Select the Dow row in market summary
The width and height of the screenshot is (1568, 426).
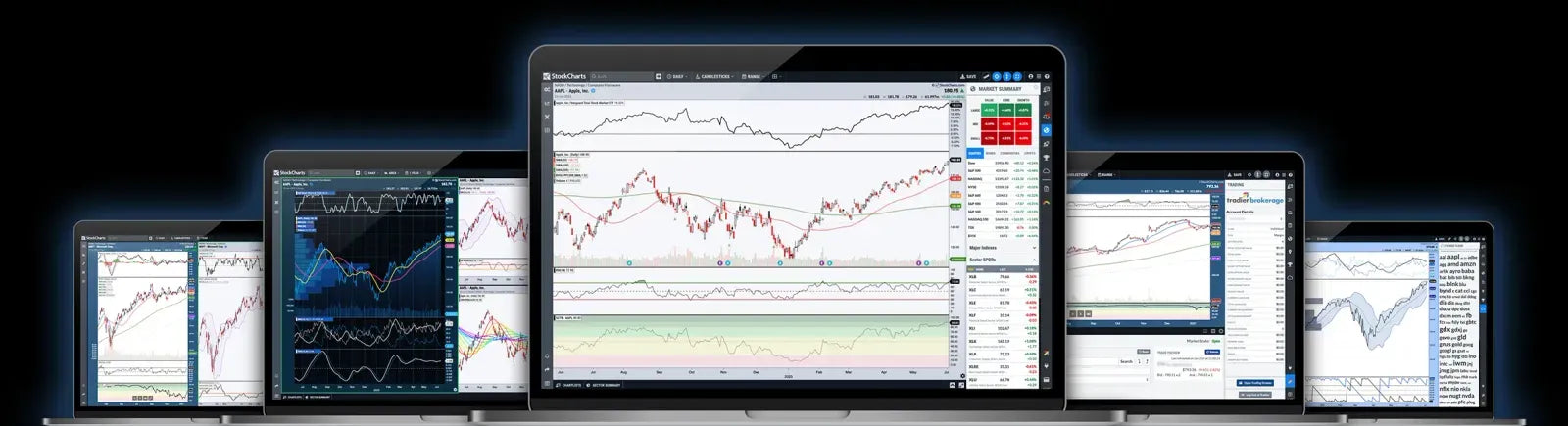tap(1003, 163)
